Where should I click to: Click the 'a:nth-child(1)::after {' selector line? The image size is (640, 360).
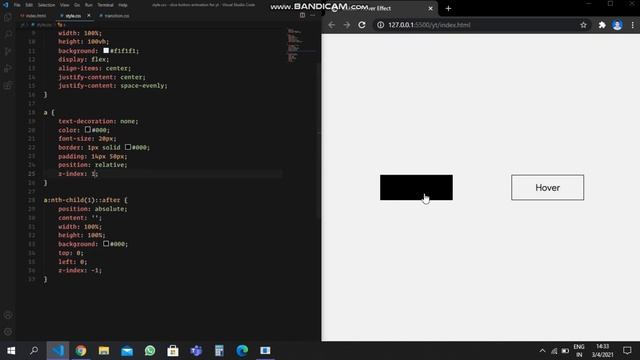pyautogui.click(x=86, y=200)
